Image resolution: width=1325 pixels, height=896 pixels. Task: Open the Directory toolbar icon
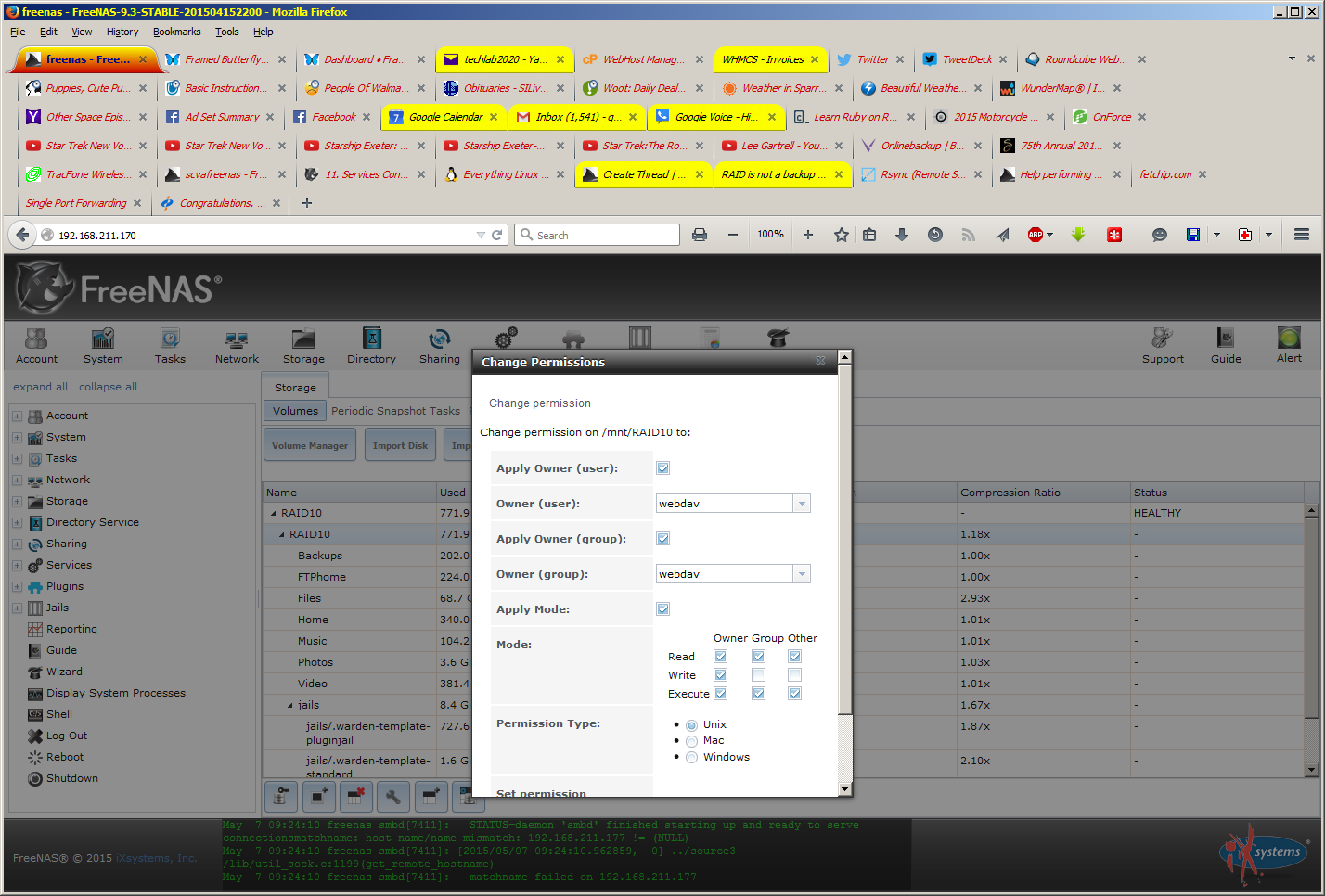pyautogui.click(x=371, y=346)
